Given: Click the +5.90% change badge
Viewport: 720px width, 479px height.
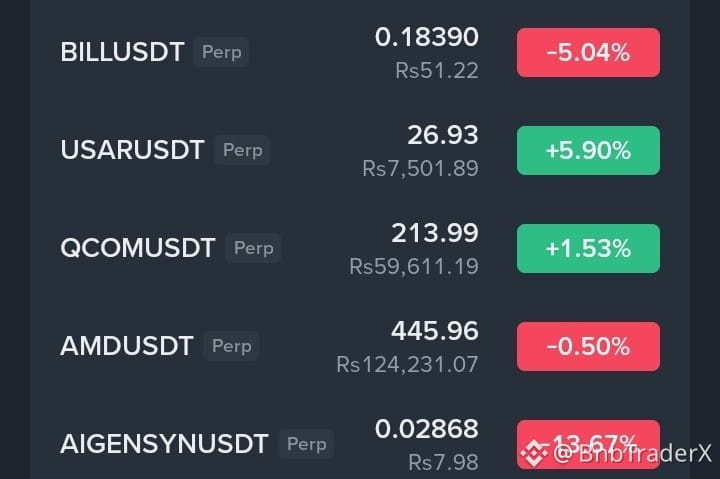Looking at the screenshot, I should (588, 150).
